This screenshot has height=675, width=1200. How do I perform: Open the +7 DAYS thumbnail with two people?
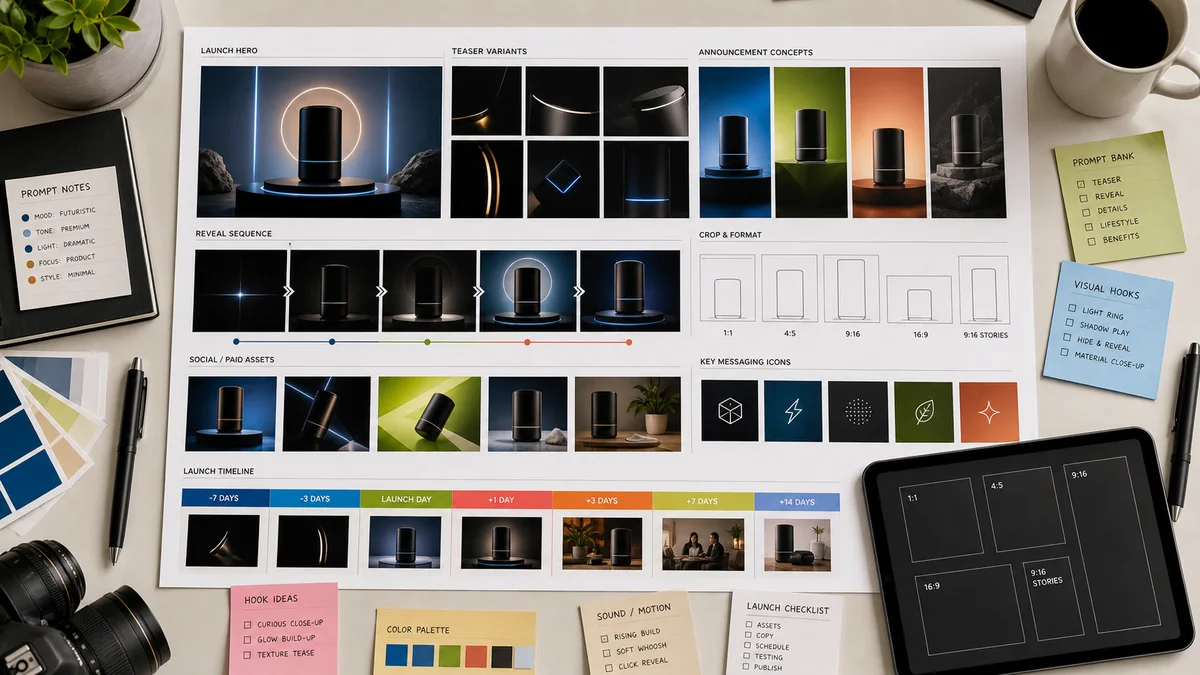click(702, 545)
